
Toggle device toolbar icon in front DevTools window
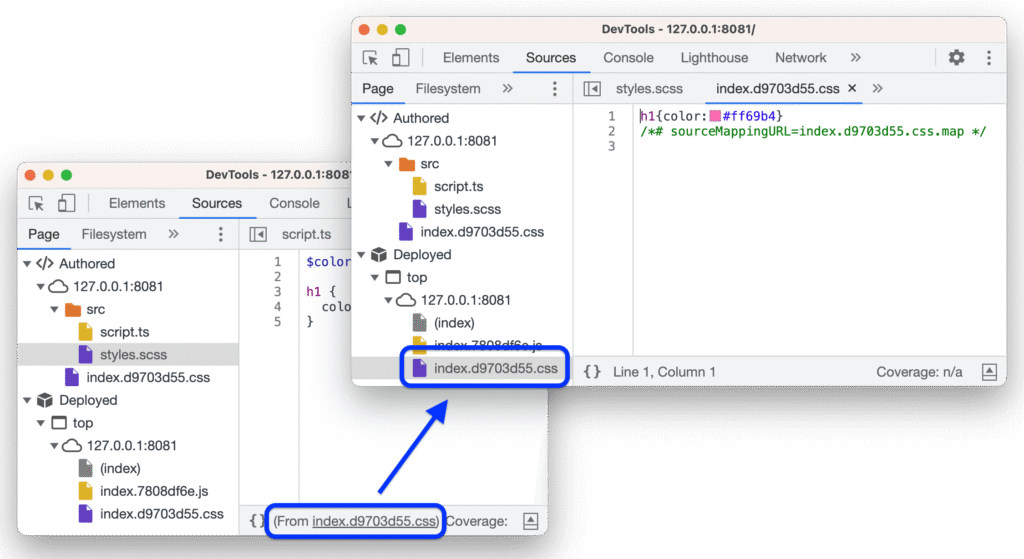point(400,57)
